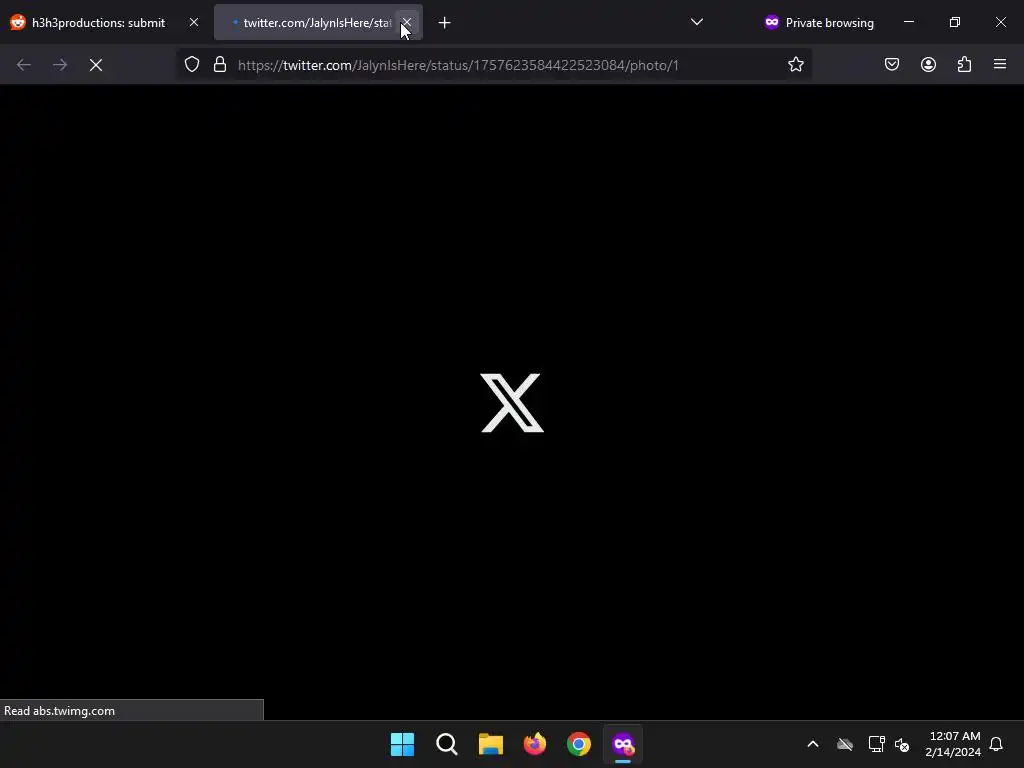The image size is (1024, 768).
Task: Click the OneDrive cloud tray icon
Action: 845,744
